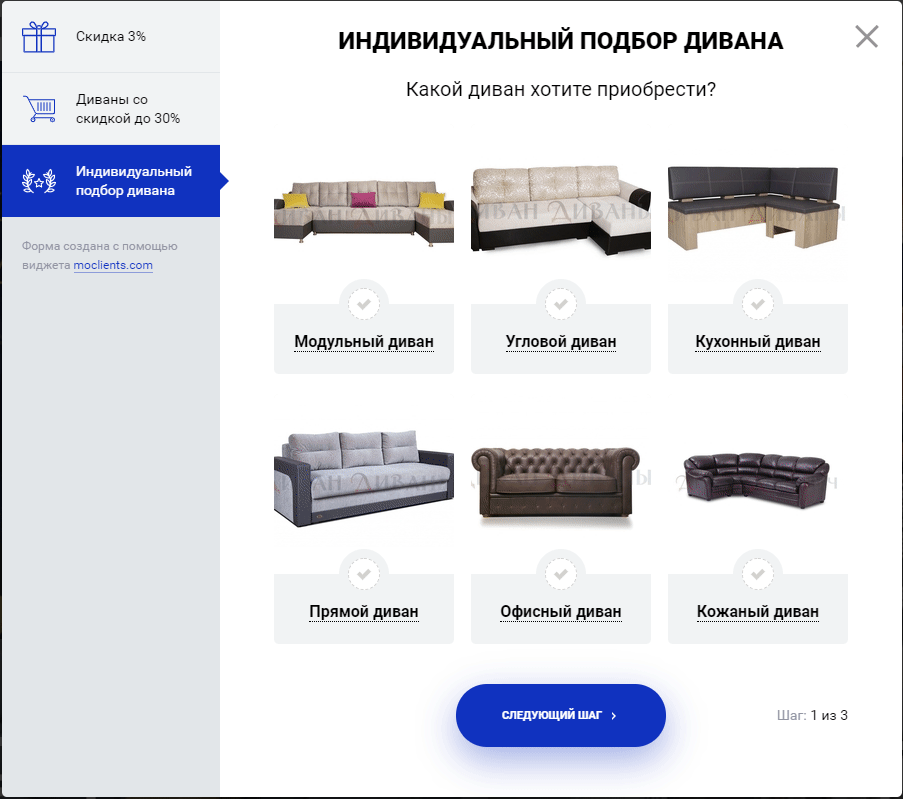Screen dimensions: 903x799
Task: Select the Индивидуальный подбор дивана tab
Action: click(x=111, y=181)
